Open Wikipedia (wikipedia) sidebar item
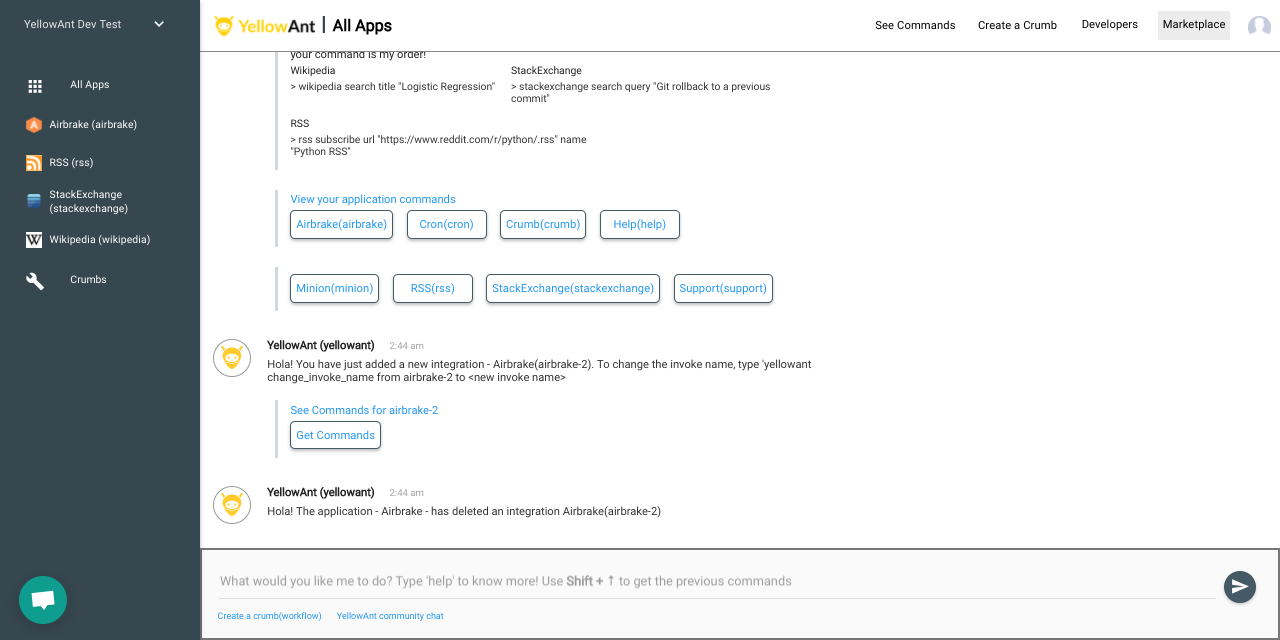The height and width of the screenshot is (640, 1280). 100,240
